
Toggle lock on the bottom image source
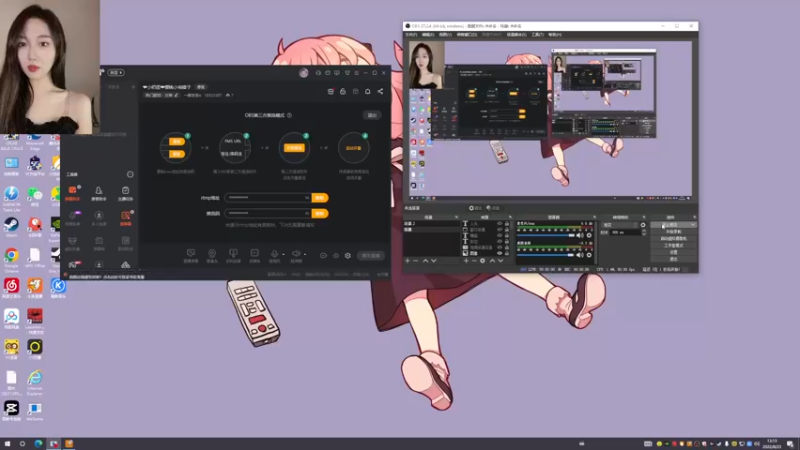coord(507,253)
